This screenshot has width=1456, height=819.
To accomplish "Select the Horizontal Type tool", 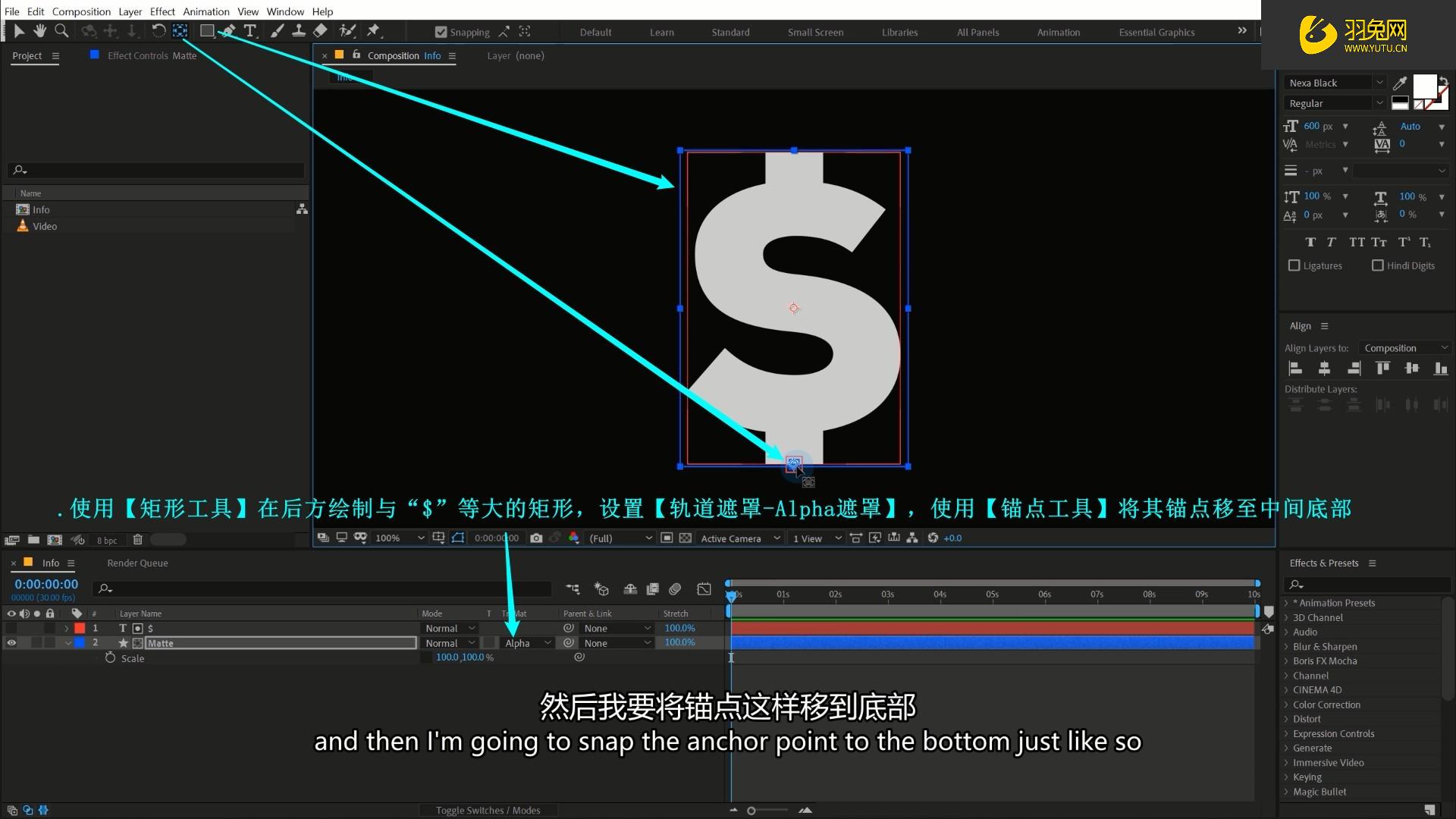I will tap(249, 30).
